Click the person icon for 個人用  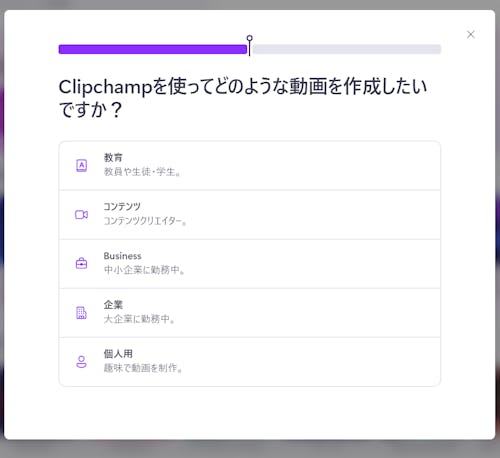click(x=82, y=362)
